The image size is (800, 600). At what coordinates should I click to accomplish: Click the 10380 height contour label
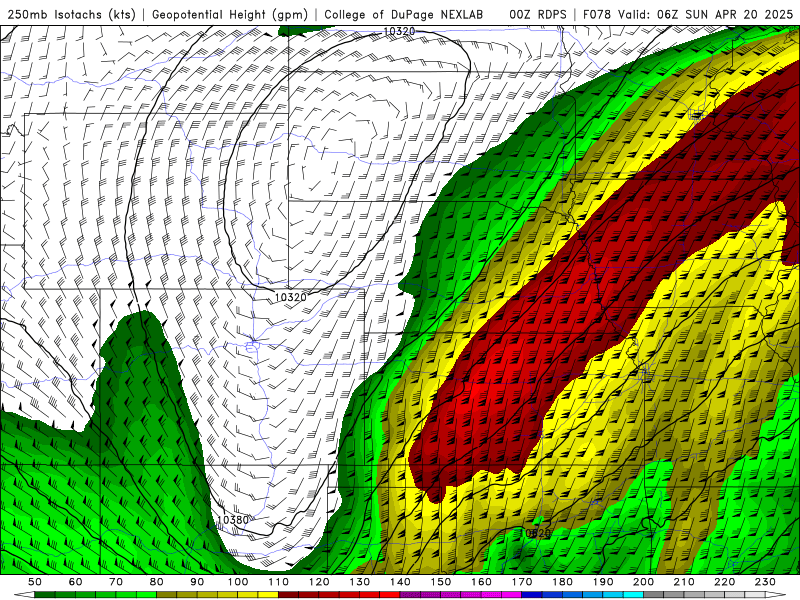click(232, 520)
